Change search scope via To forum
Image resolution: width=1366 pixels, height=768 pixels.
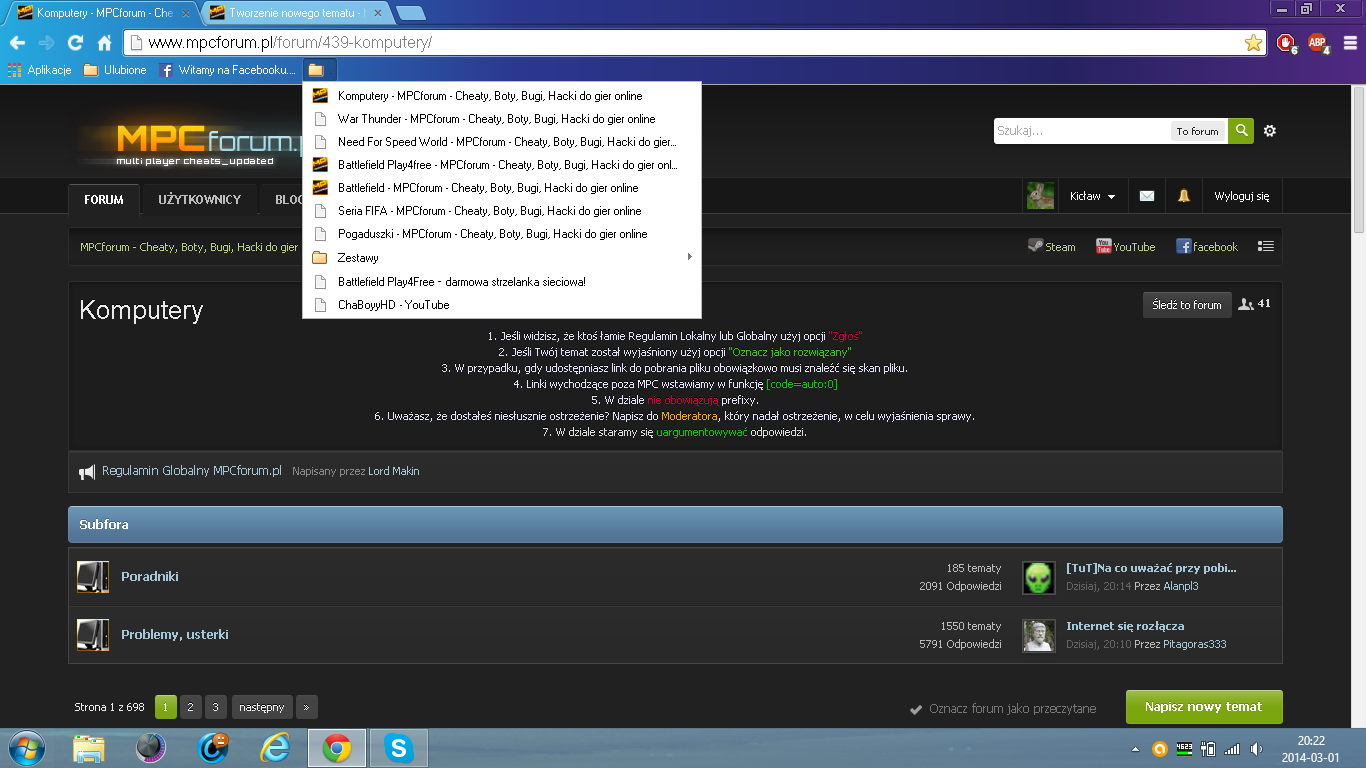pyautogui.click(x=1197, y=131)
